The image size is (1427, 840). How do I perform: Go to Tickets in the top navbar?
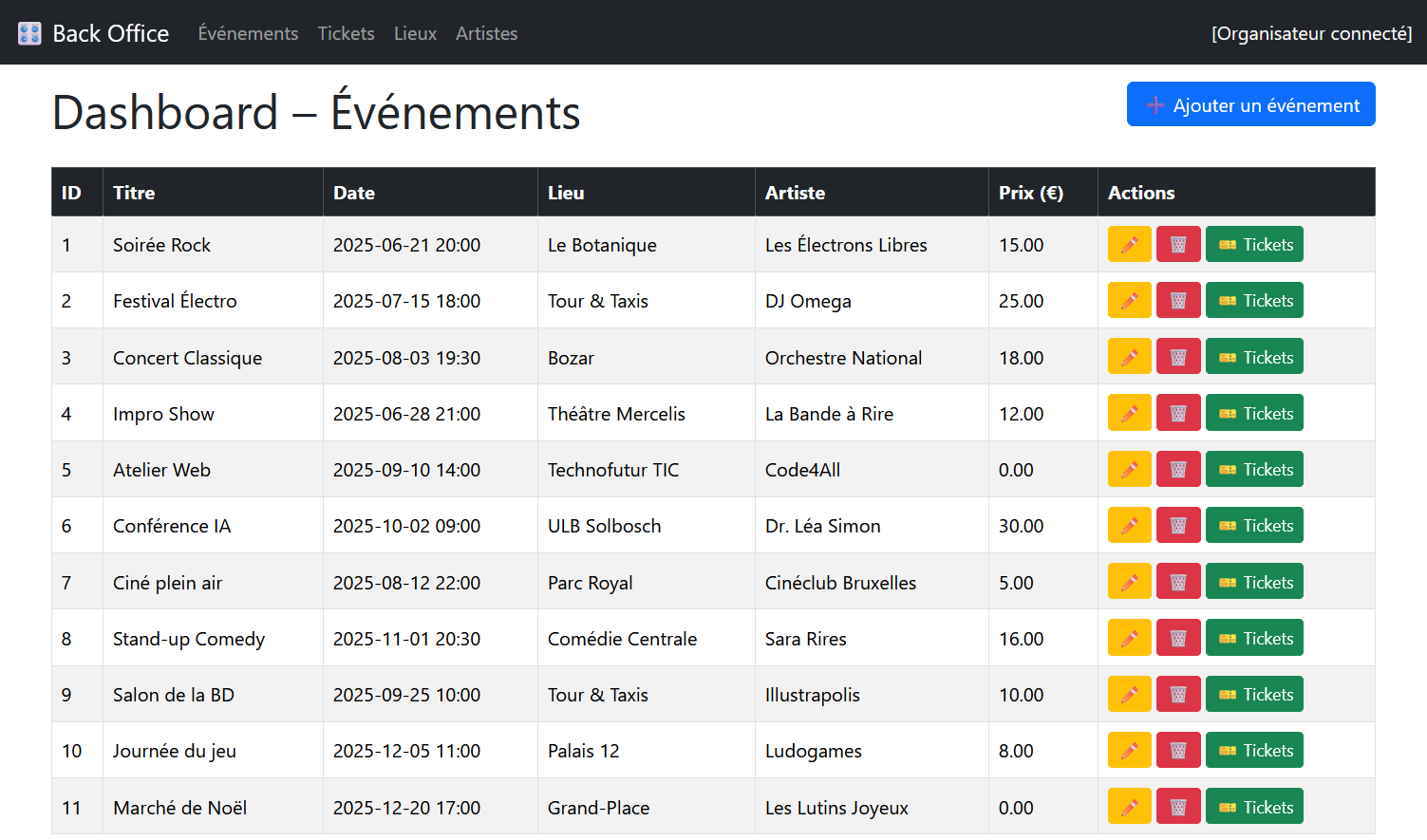(x=346, y=33)
